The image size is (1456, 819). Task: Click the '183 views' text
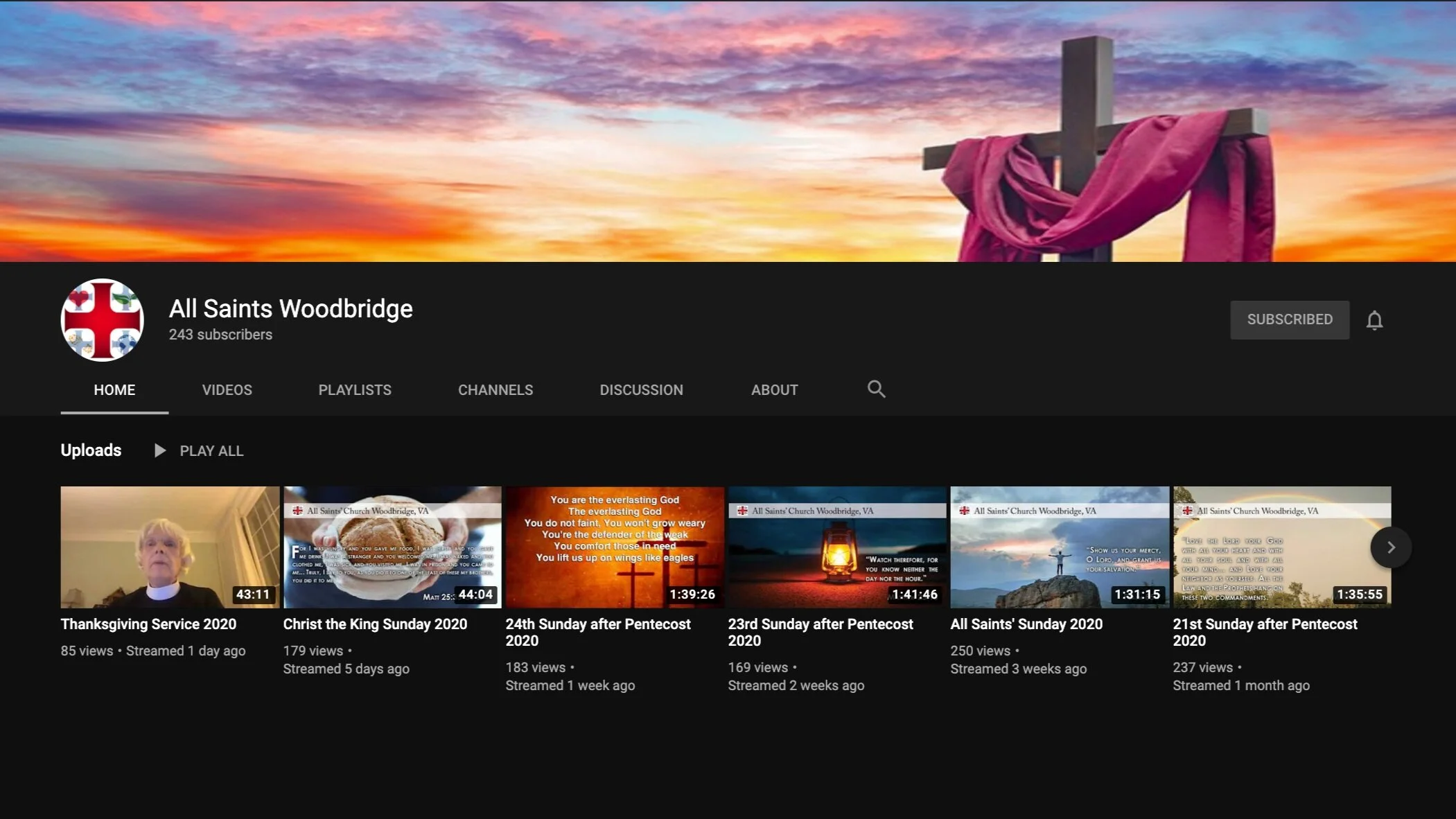(536, 668)
